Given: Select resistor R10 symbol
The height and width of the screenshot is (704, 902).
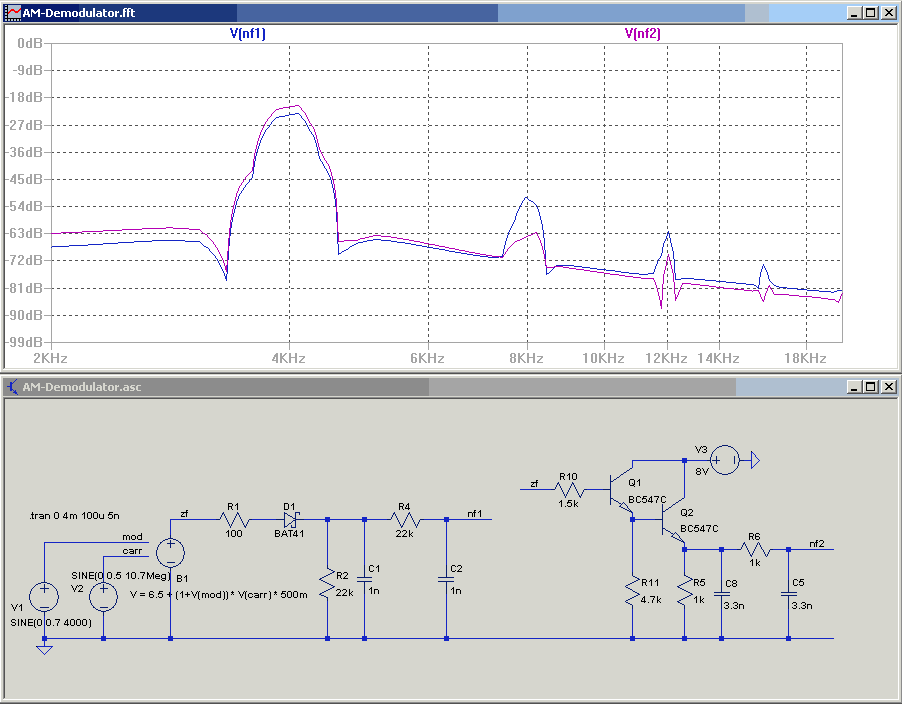Looking at the screenshot, I should point(569,490).
